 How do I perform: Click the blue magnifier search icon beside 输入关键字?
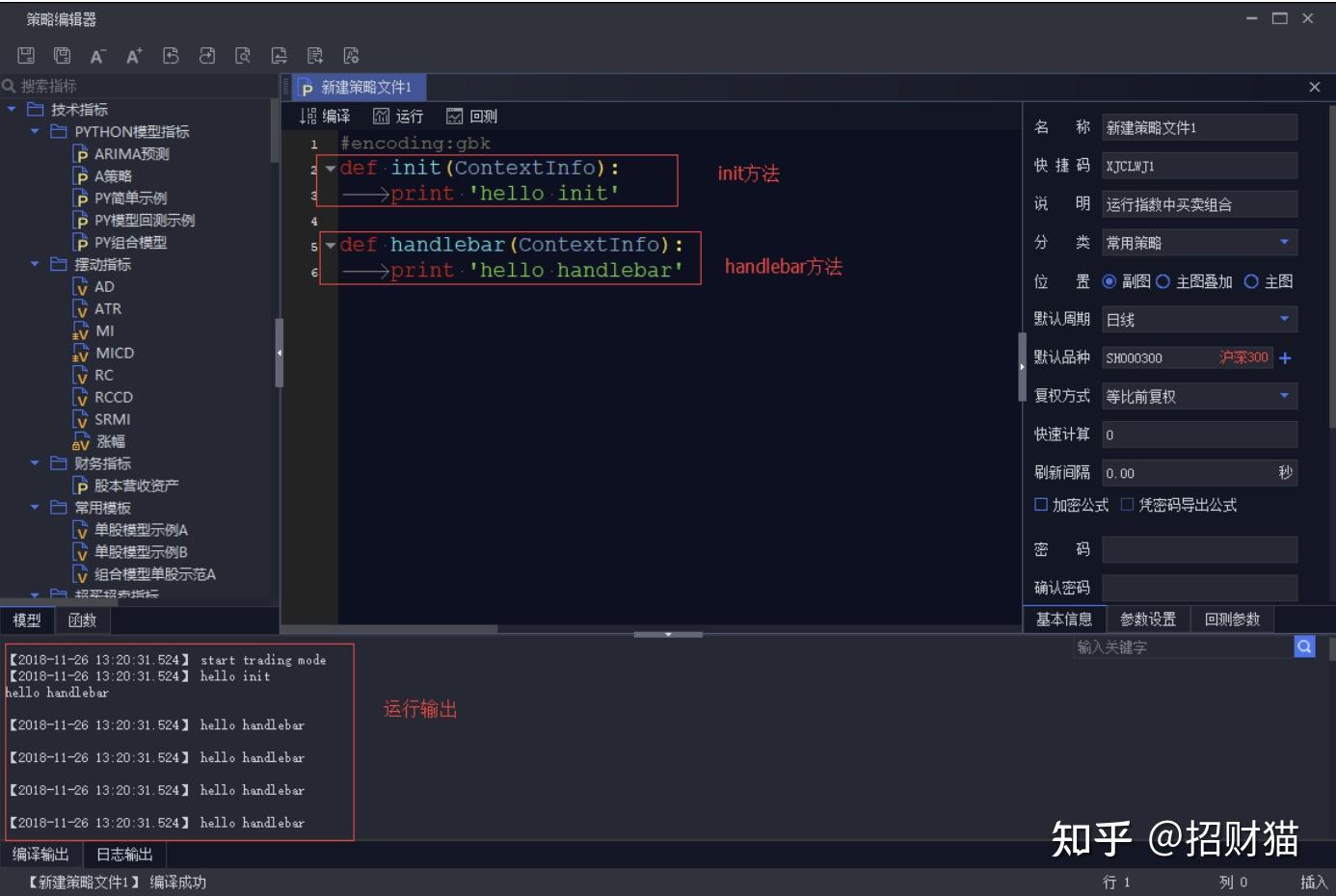click(x=1304, y=646)
